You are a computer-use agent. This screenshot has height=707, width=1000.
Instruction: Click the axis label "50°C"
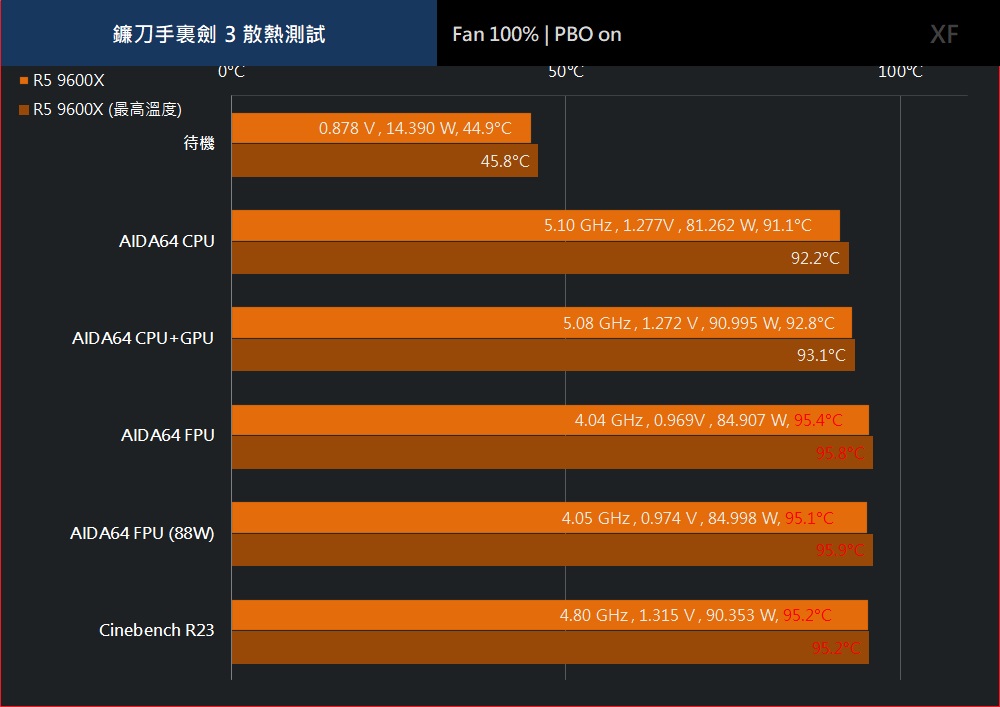[x=566, y=72]
